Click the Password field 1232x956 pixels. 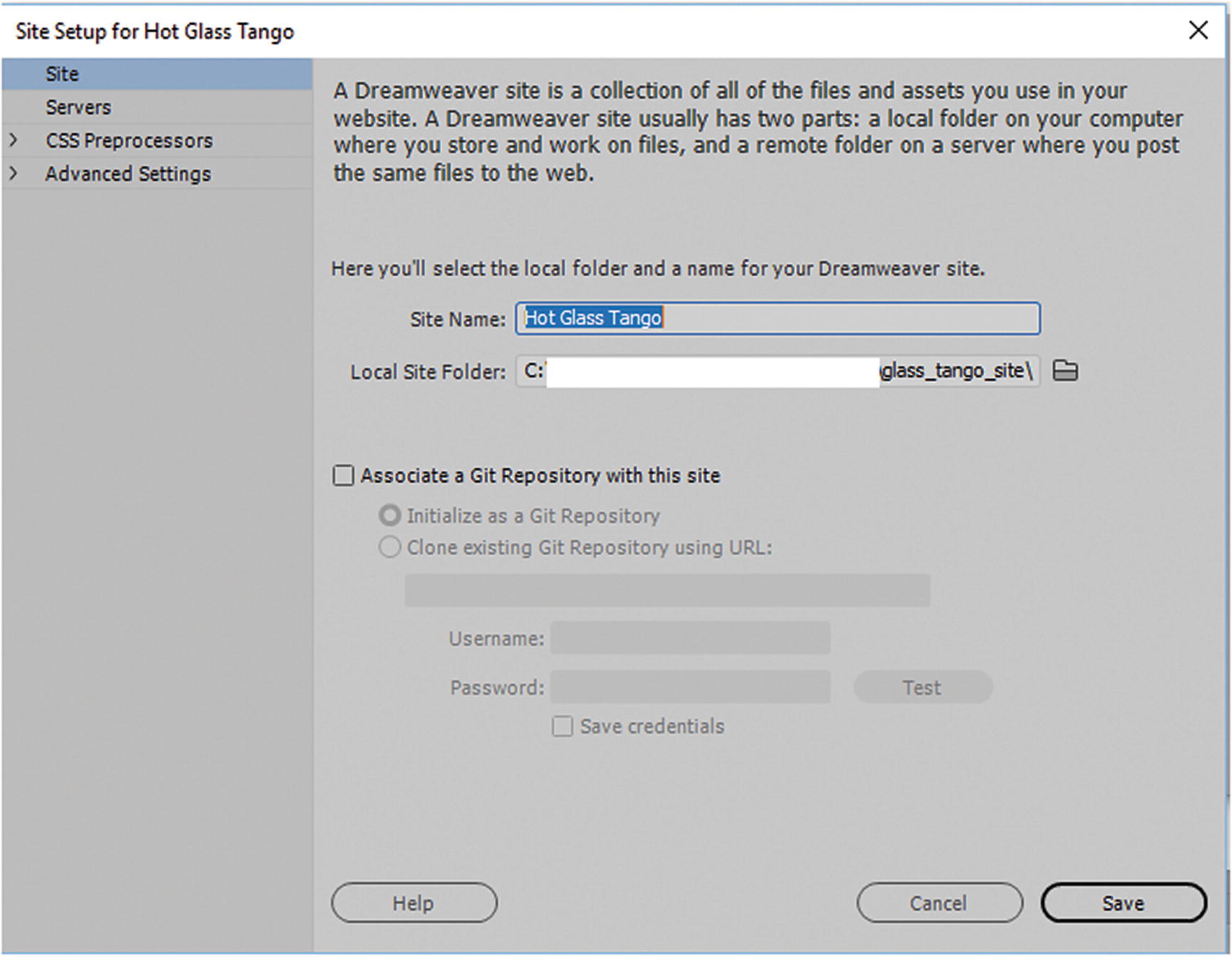(691, 687)
